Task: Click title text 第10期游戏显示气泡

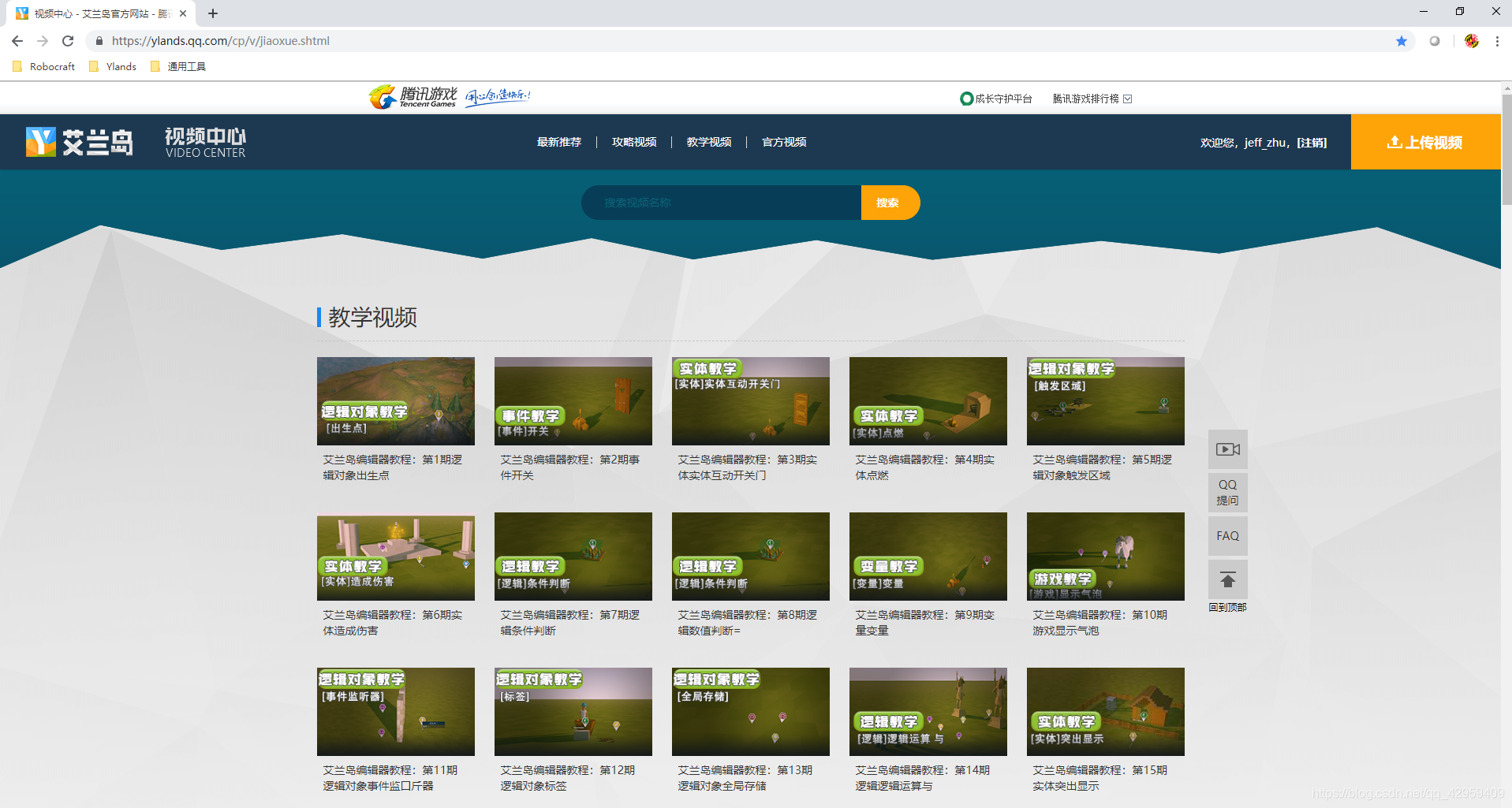Action: [x=1100, y=623]
